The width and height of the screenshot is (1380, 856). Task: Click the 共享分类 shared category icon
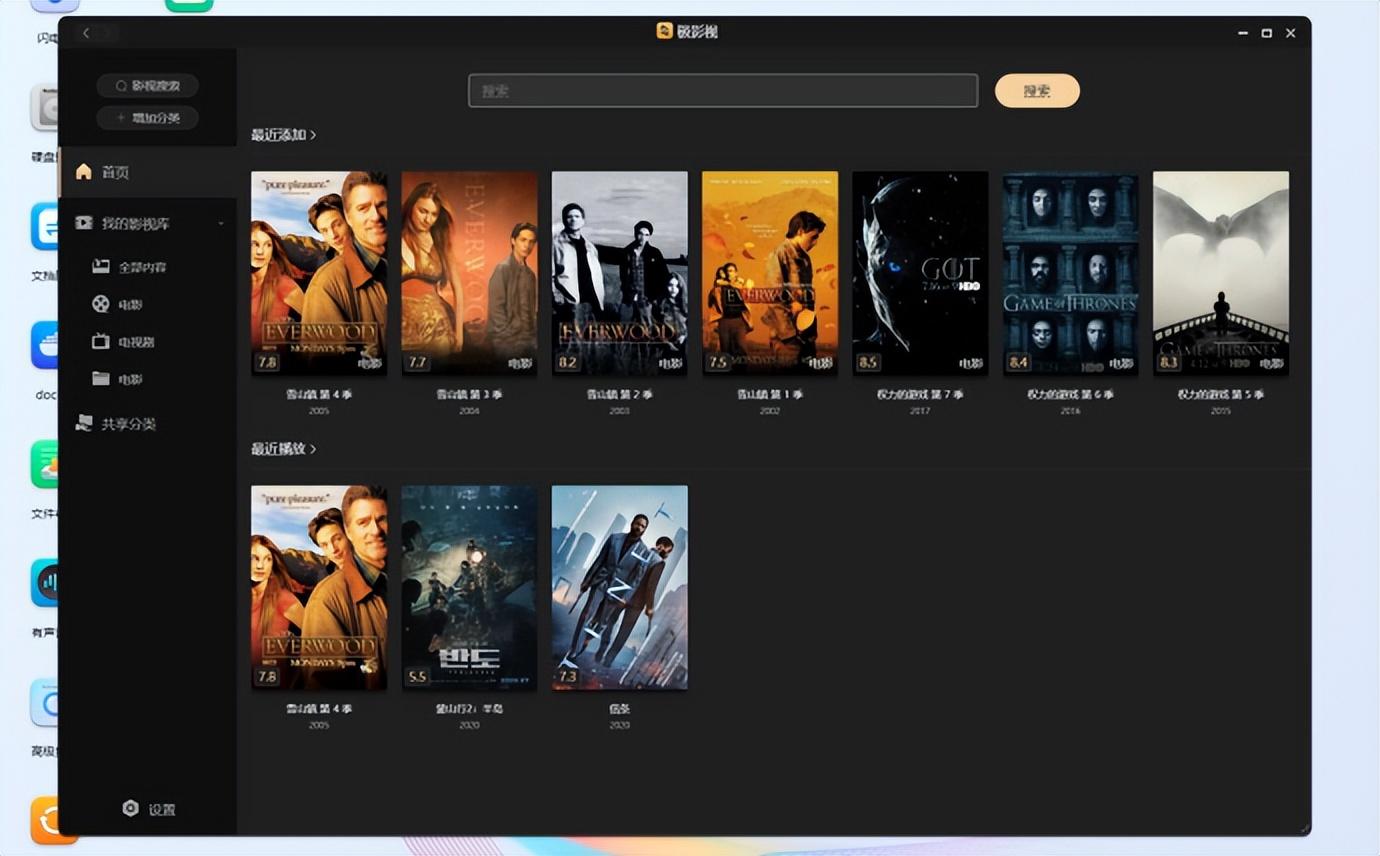point(84,424)
